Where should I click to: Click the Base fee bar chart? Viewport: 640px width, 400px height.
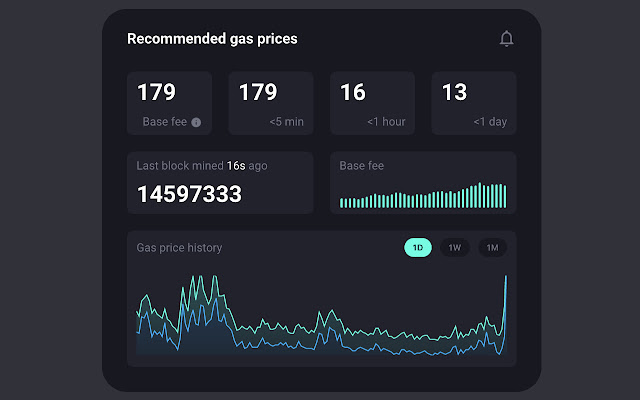point(423,196)
